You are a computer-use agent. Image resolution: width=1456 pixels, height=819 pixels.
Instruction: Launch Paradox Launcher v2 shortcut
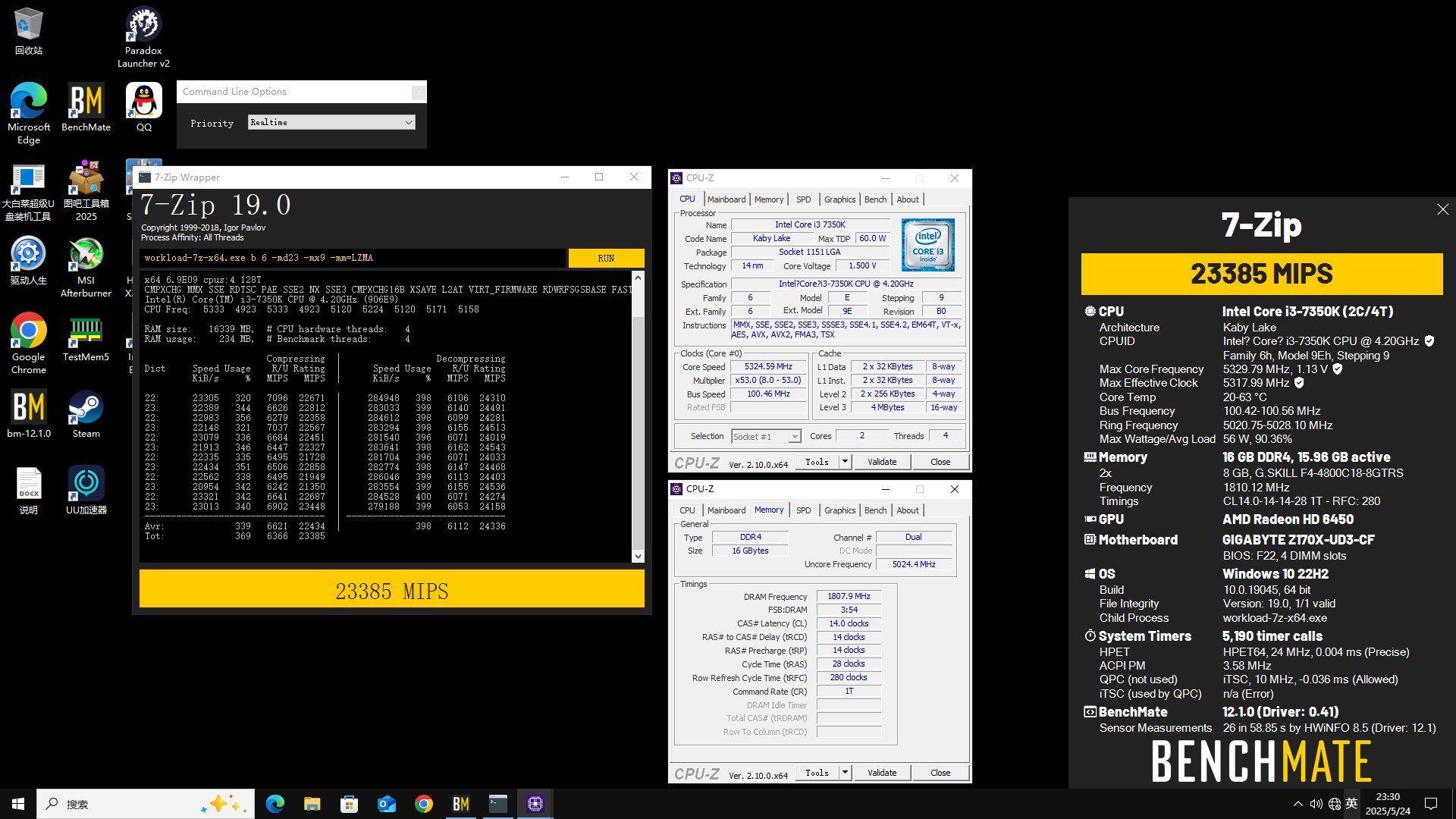143,36
